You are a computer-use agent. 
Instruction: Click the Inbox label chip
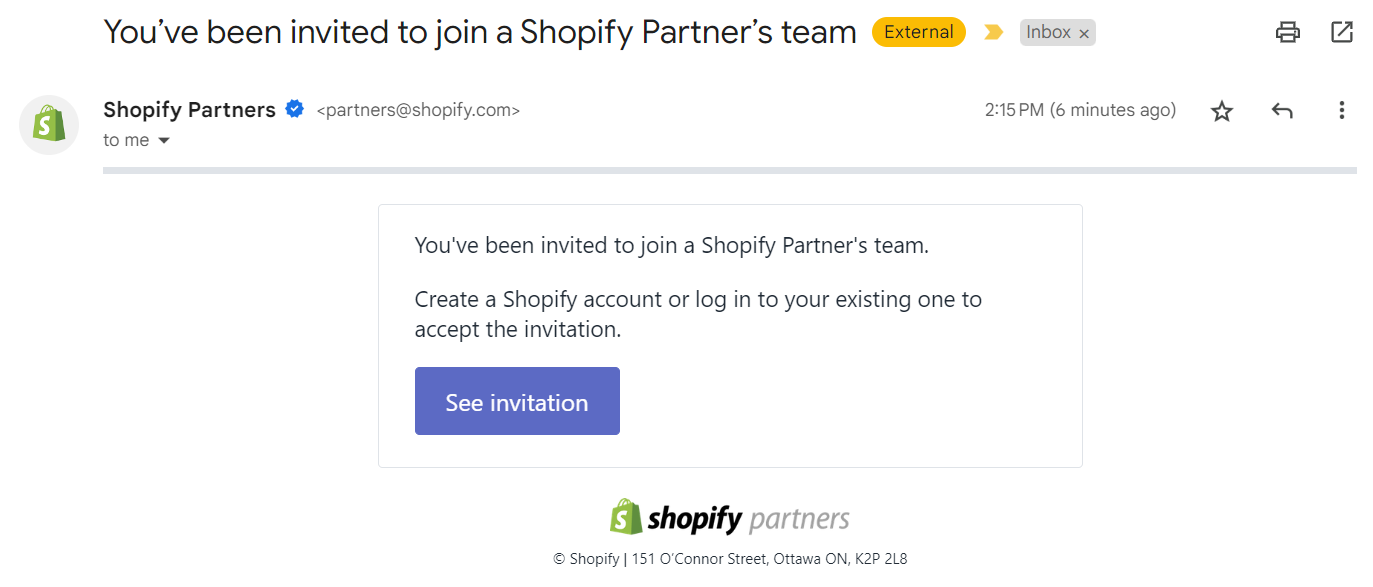pyautogui.click(x=1048, y=32)
